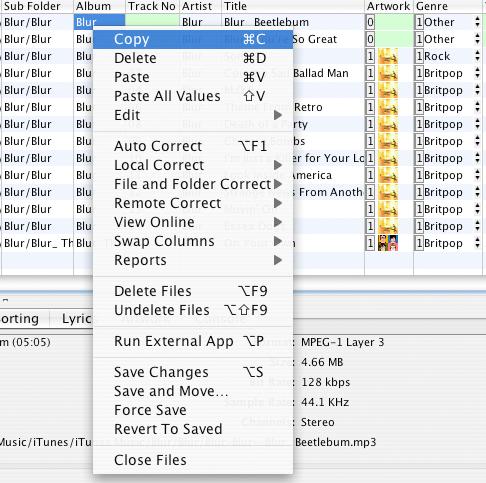Image resolution: width=486 pixels, height=483 pixels.
Task: Click album artwork thumbnail in Rock row
Action: pos(388,56)
